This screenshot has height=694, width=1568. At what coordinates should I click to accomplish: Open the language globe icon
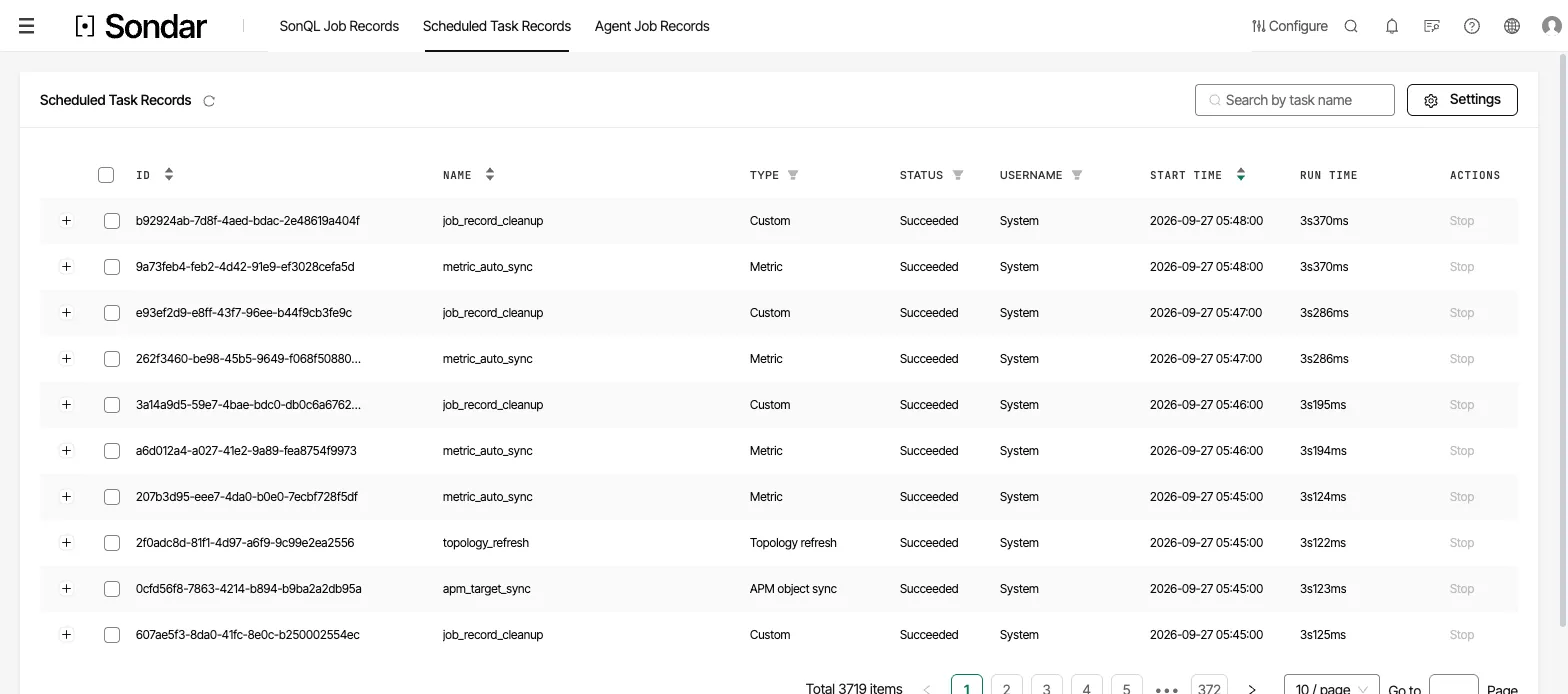click(1511, 26)
